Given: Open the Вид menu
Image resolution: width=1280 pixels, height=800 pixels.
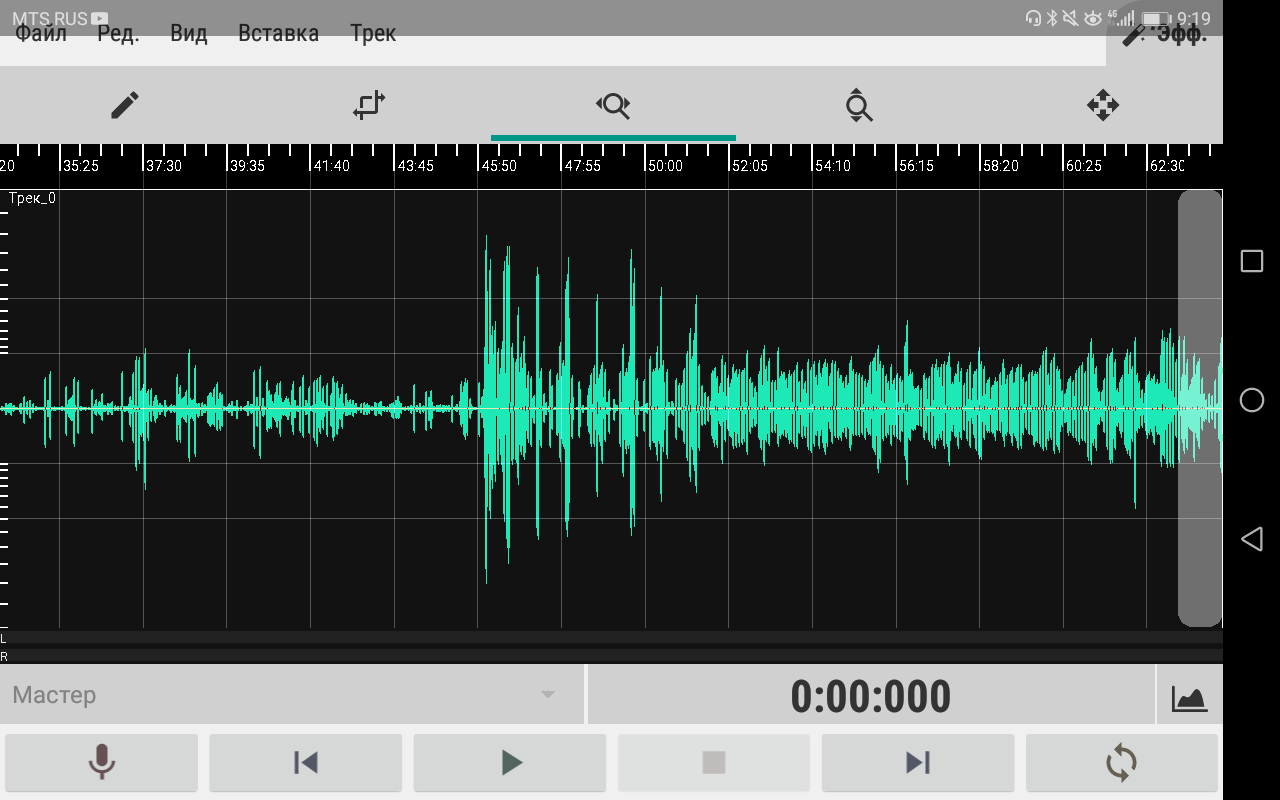Looking at the screenshot, I should [188, 34].
